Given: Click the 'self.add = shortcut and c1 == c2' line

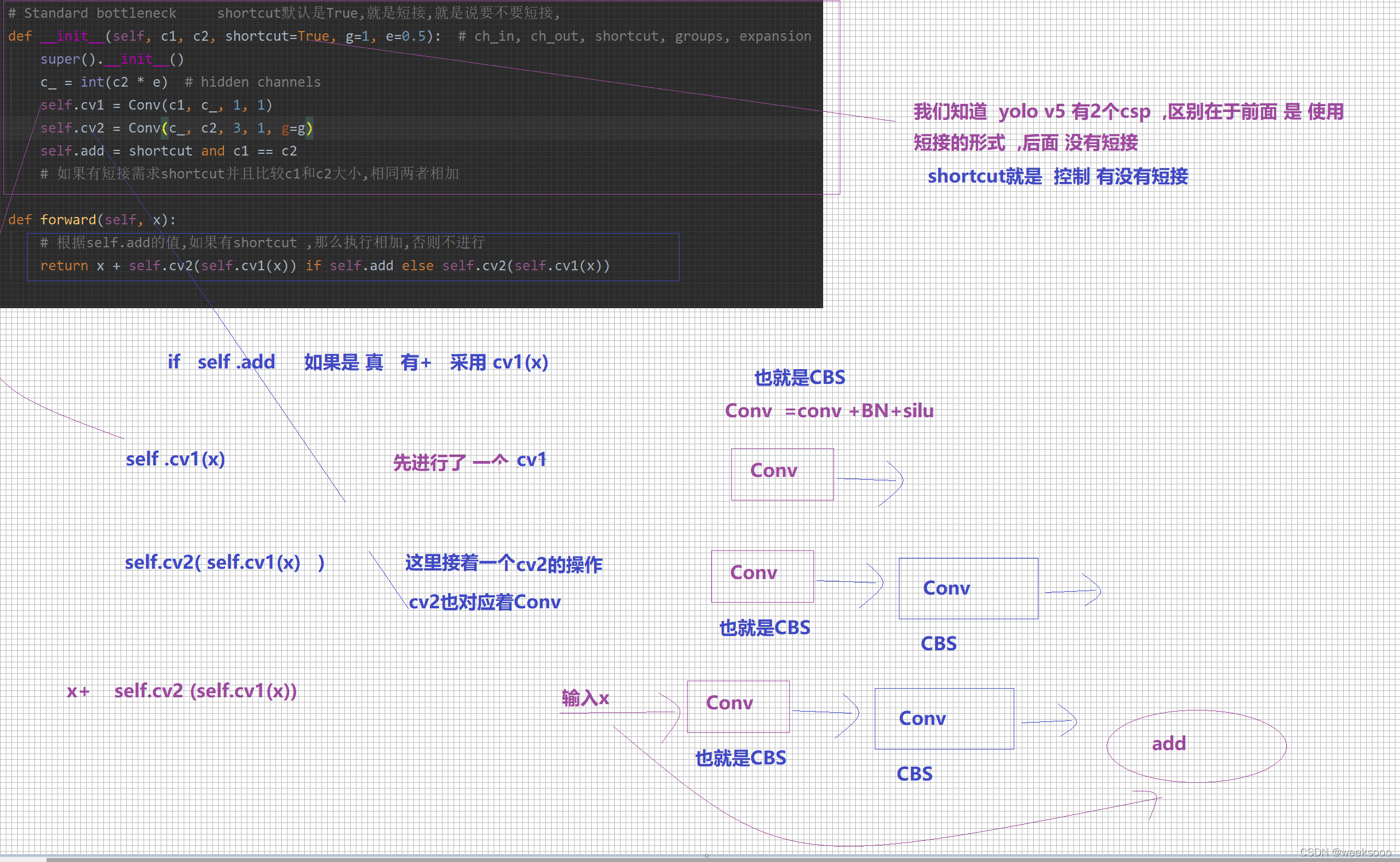Looking at the screenshot, I should pyautogui.click(x=169, y=151).
